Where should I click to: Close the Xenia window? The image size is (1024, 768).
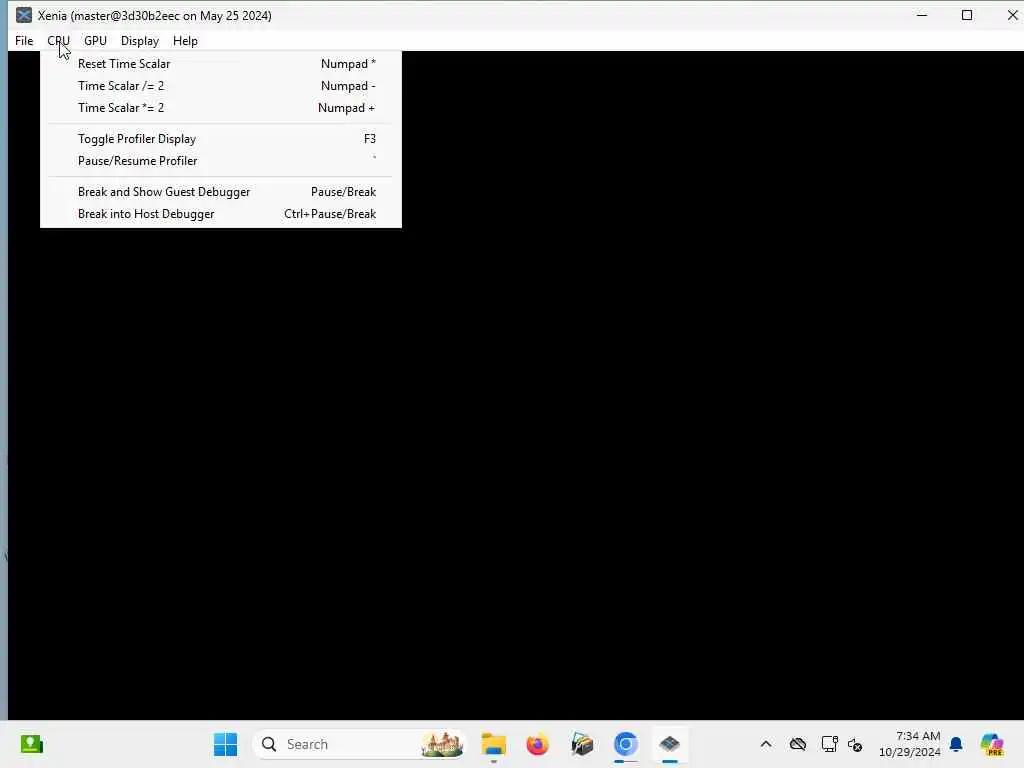1012,15
